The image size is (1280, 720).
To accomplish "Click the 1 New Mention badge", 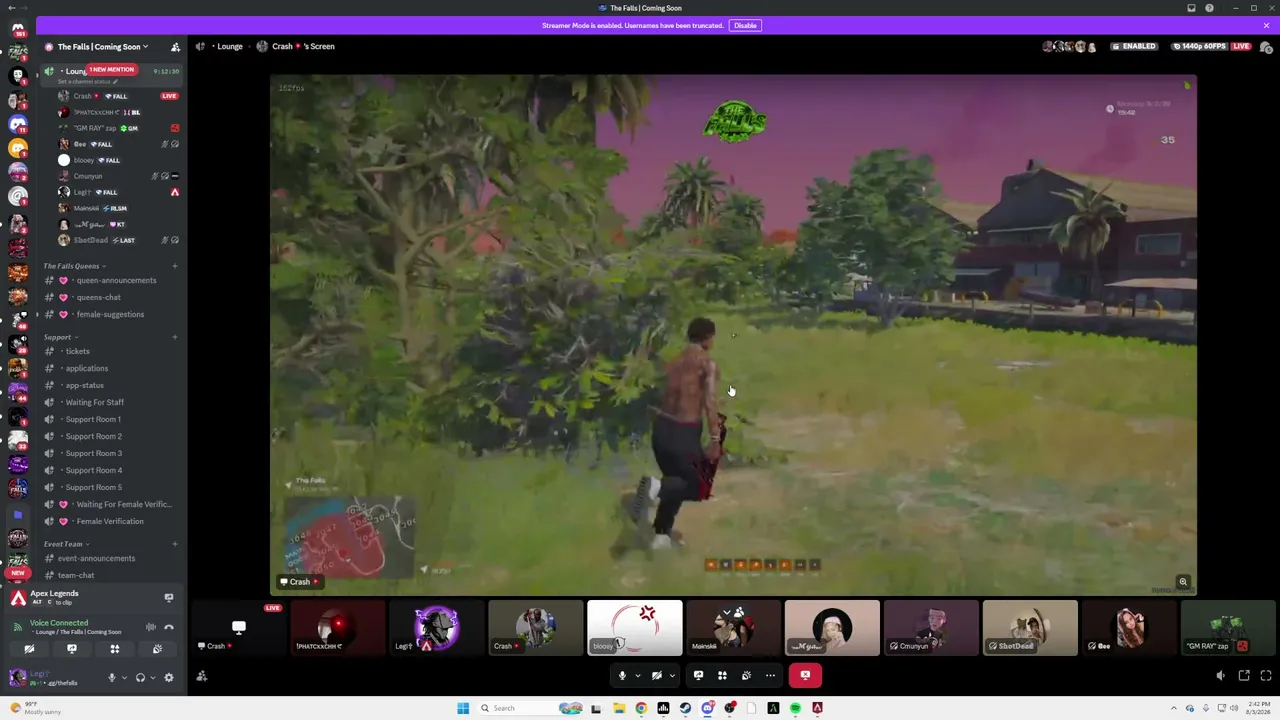I will coord(111,70).
